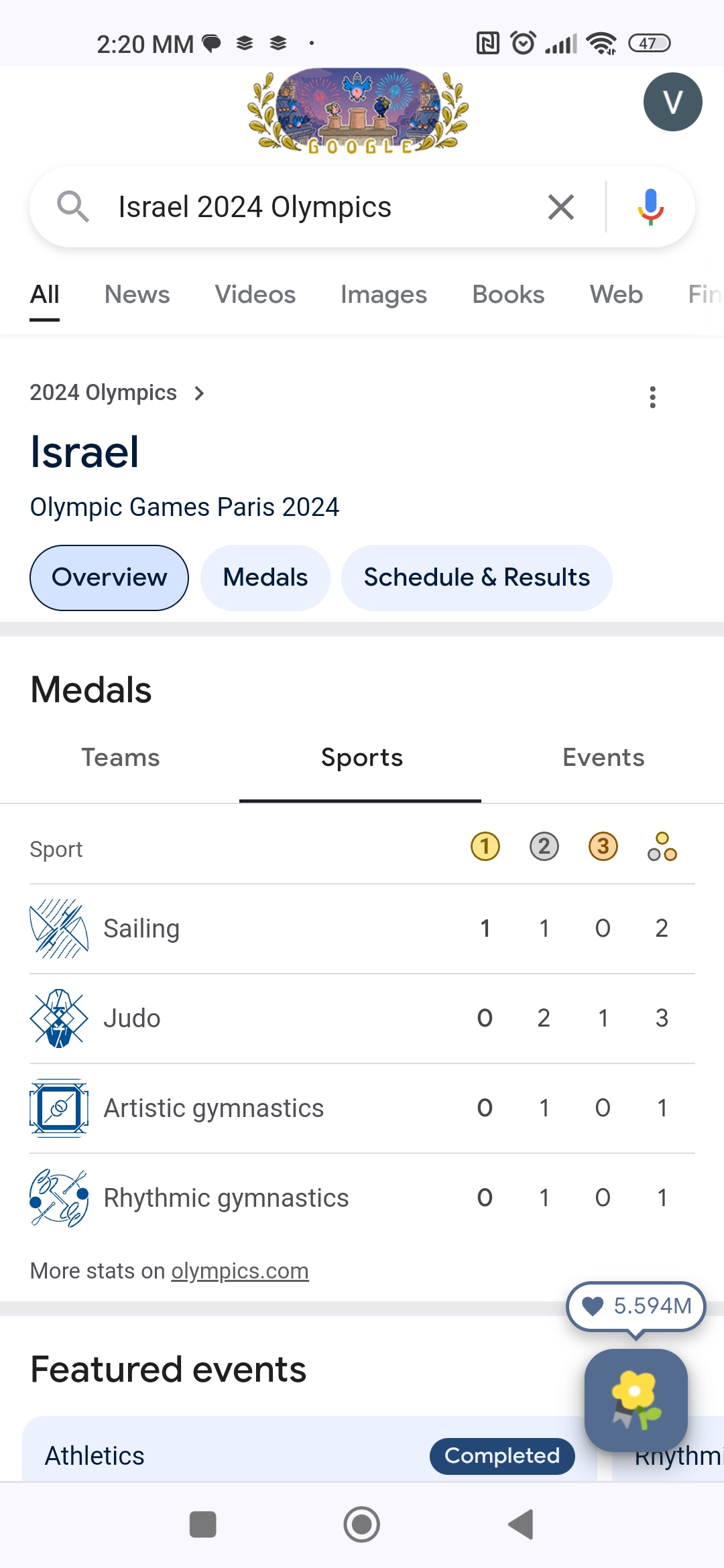
Task: Tap the Artistic gymnastics pictogram
Action: click(59, 1108)
